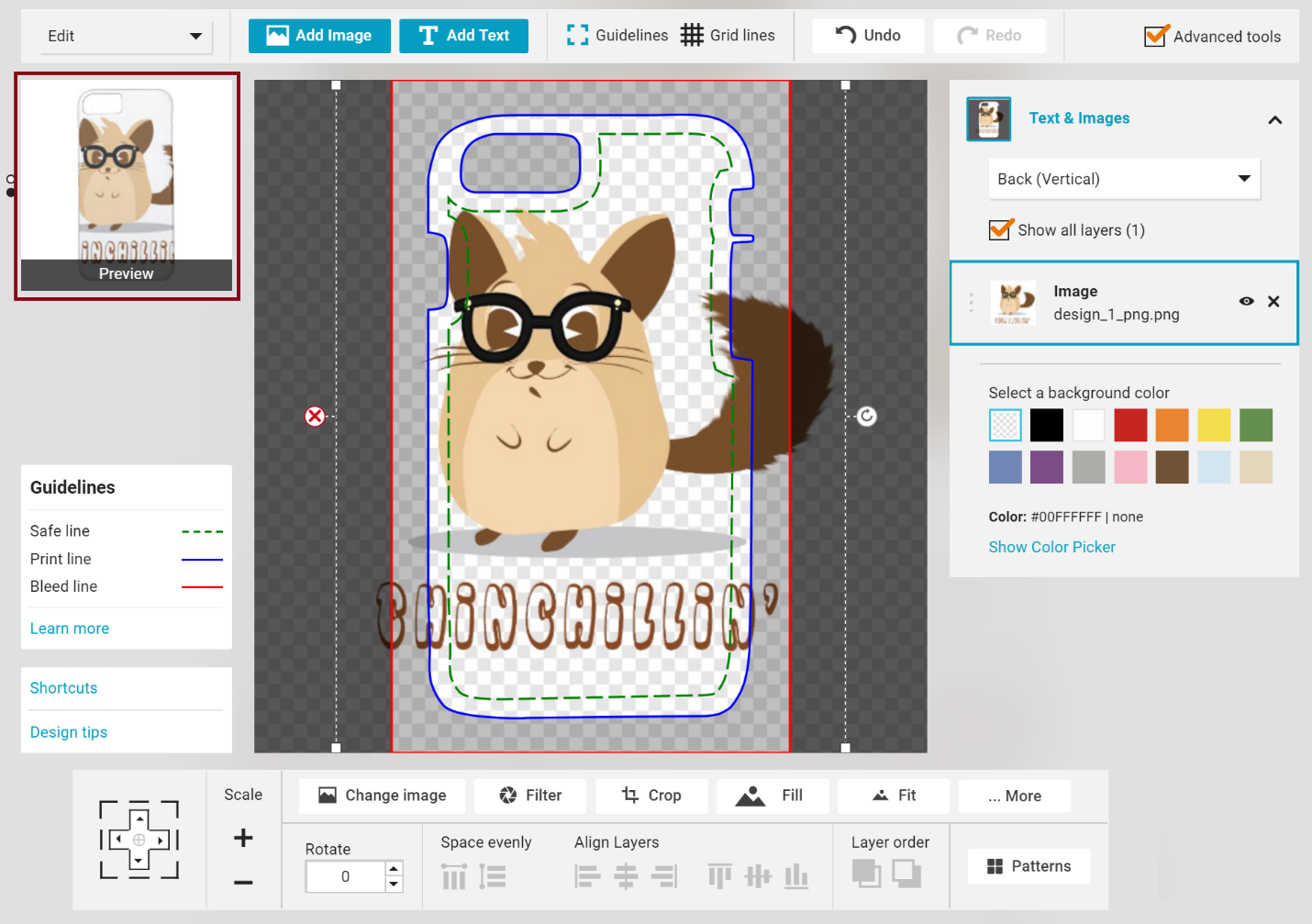
Task: Align layers to the bottom
Action: [796, 876]
